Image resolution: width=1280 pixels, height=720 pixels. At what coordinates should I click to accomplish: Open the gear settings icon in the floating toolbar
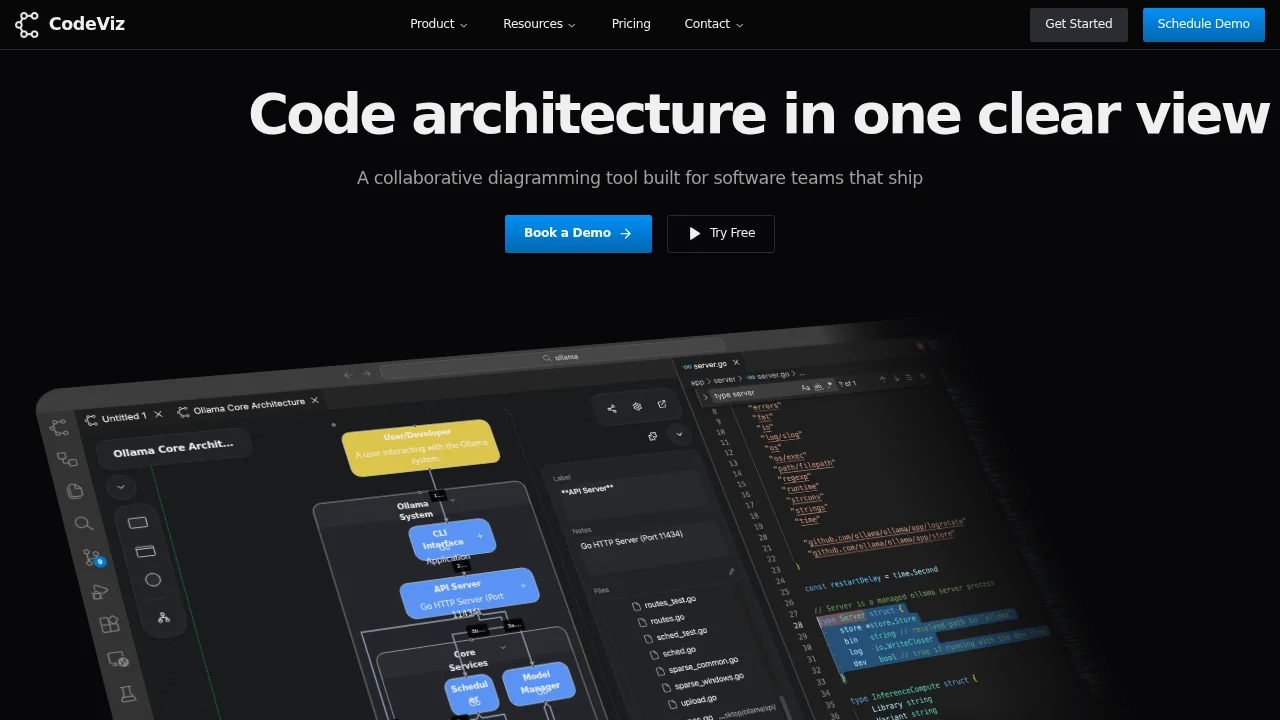637,407
